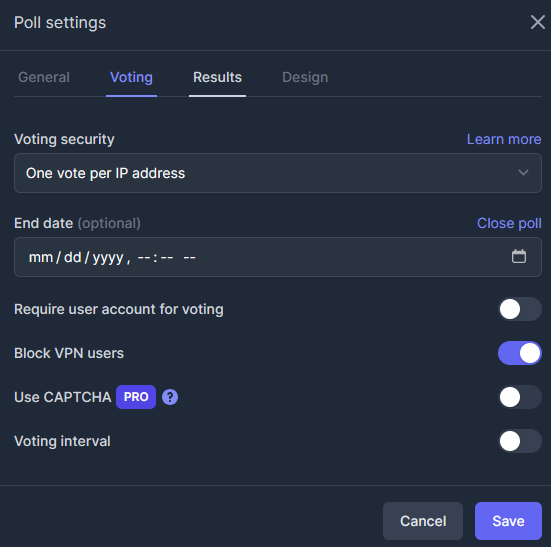551x547 pixels.
Task: Enable the Voting interval switch
Action: [x=520, y=441]
